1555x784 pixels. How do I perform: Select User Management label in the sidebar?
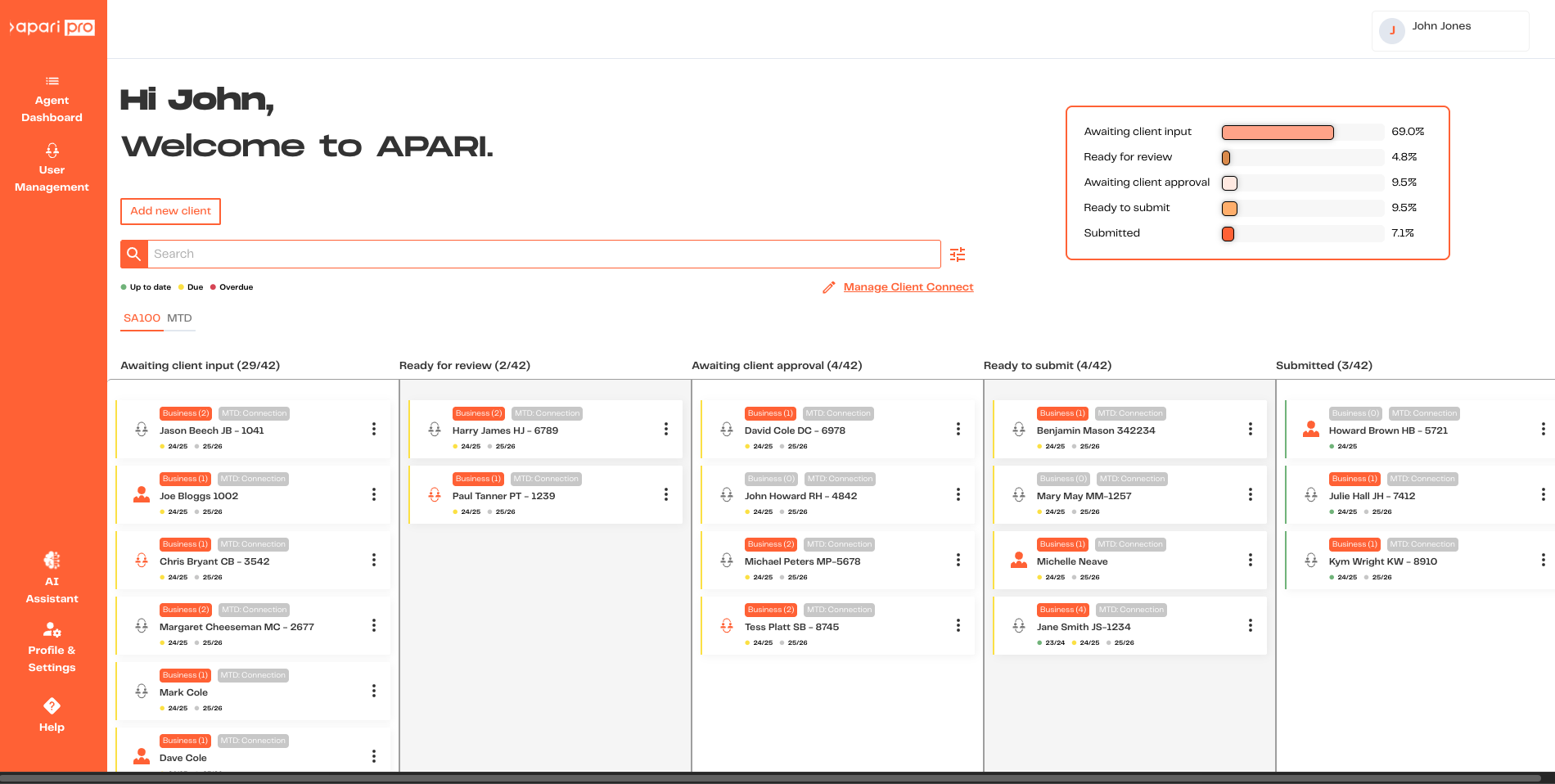coord(52,178)
